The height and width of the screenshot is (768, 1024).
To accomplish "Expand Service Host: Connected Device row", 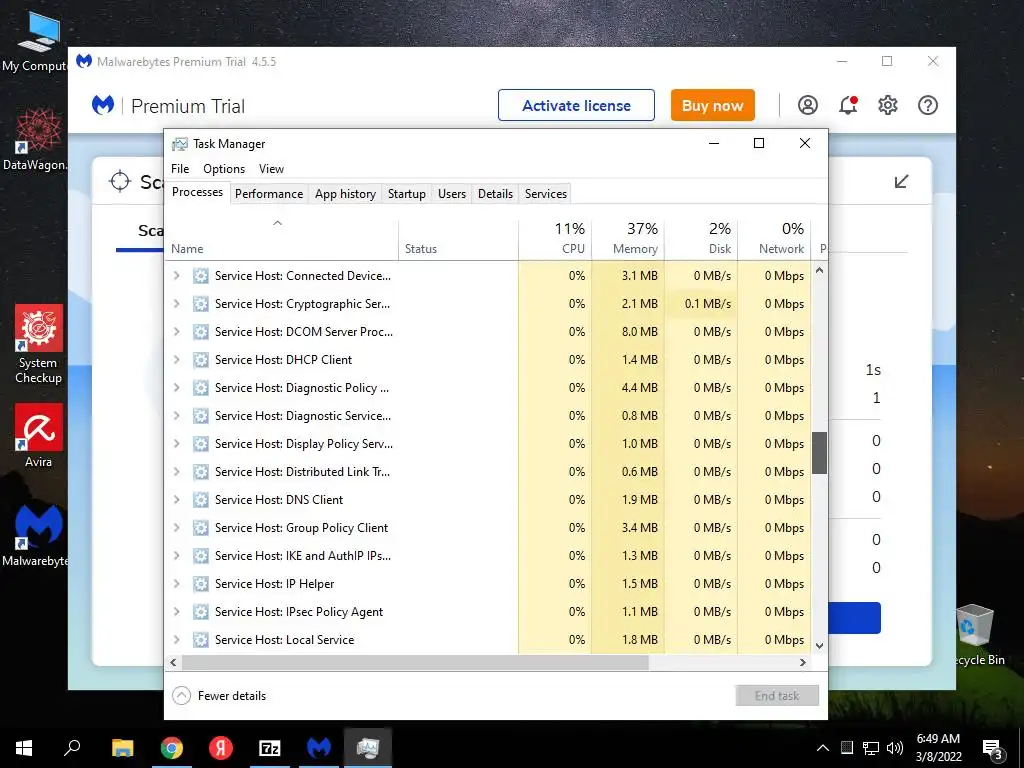I will pyautogui.click(x=176, y=276).
